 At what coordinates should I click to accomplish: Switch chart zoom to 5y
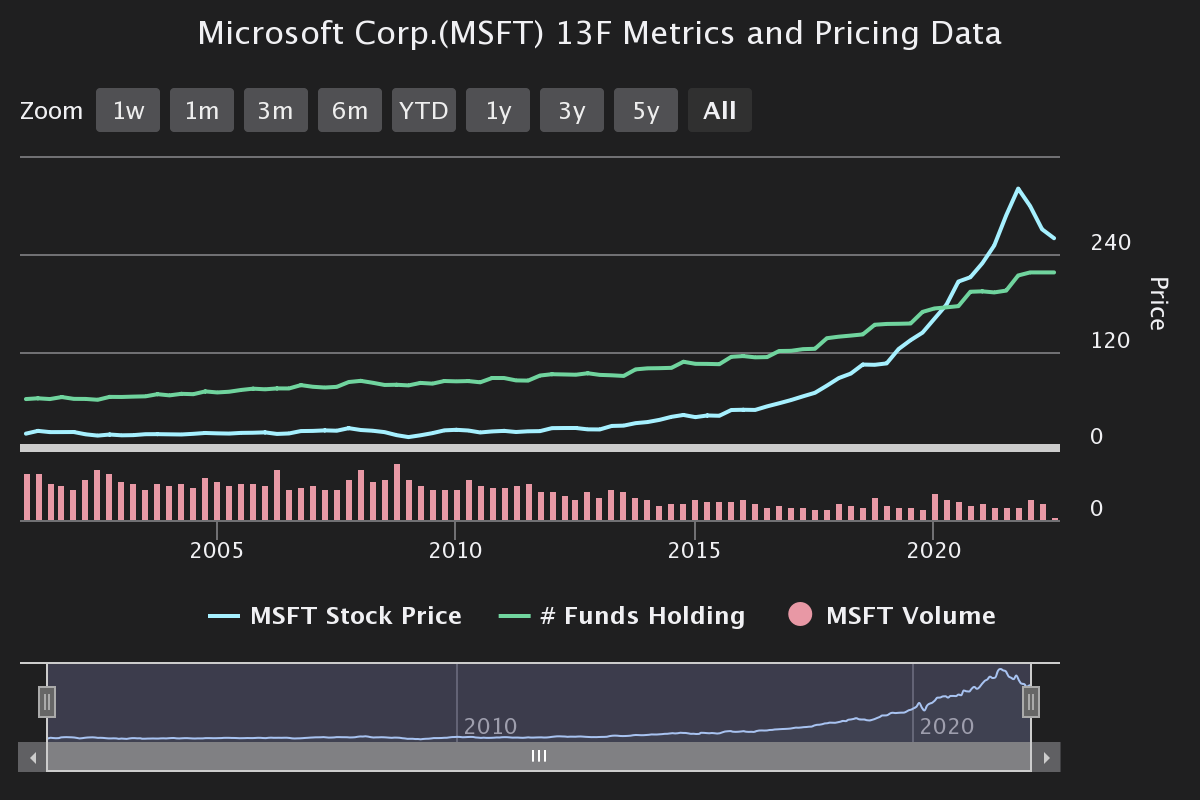[646, 110]
